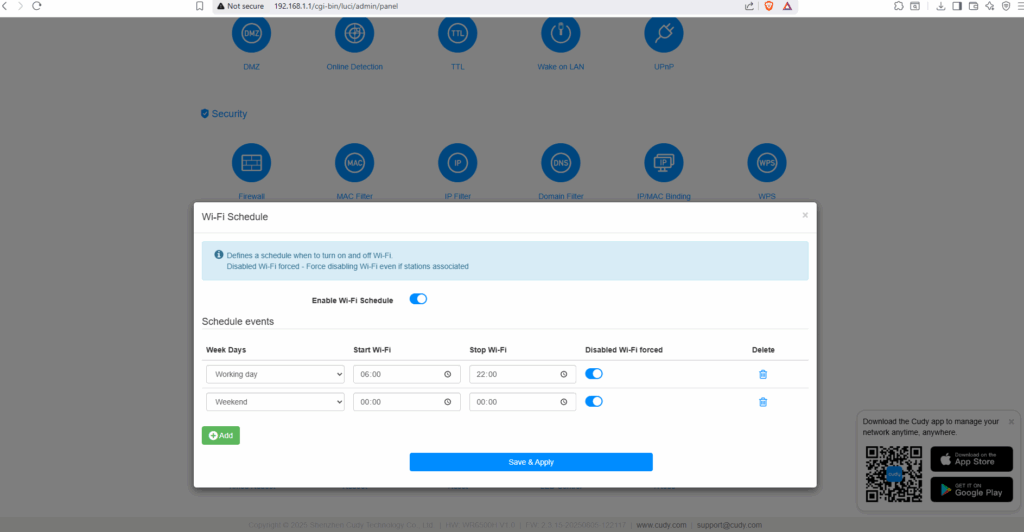
Task: Open the IP/MAC Binding icon
Action: click(664, 163)
